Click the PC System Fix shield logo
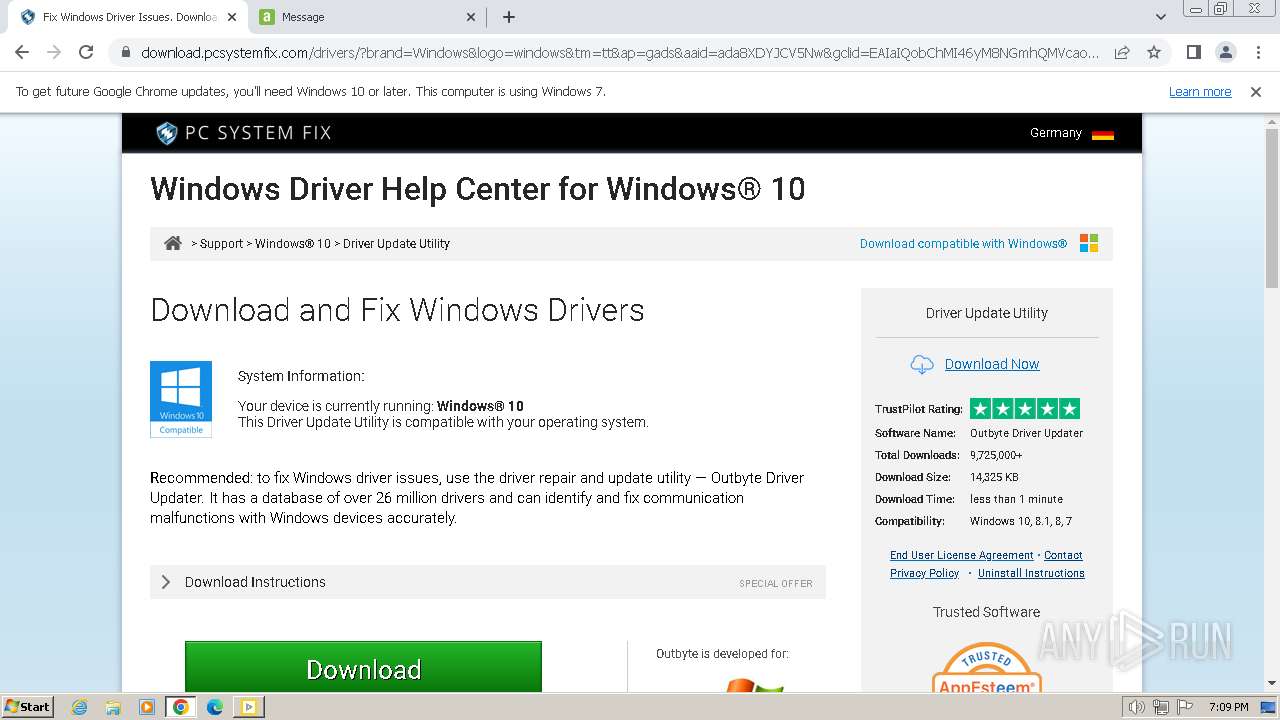Screen dimensions: 1280x720 pos(167,133)
